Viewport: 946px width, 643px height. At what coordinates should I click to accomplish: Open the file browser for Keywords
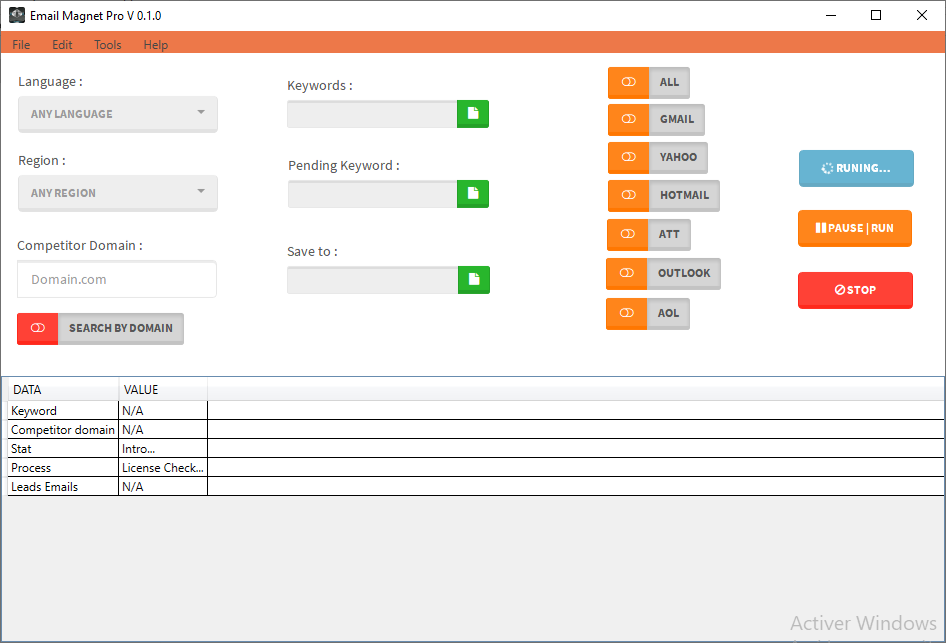coord(472,113)
